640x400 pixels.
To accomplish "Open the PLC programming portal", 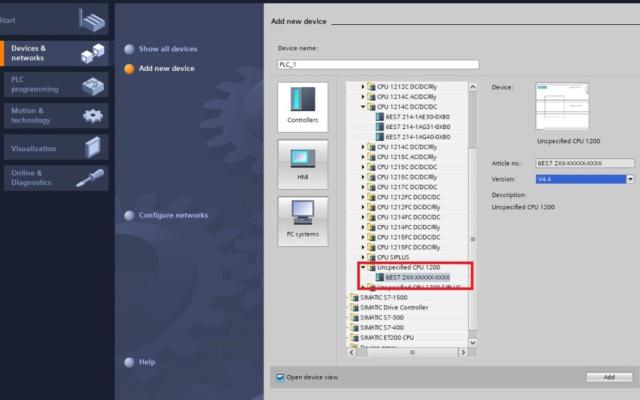I will 54,84.
